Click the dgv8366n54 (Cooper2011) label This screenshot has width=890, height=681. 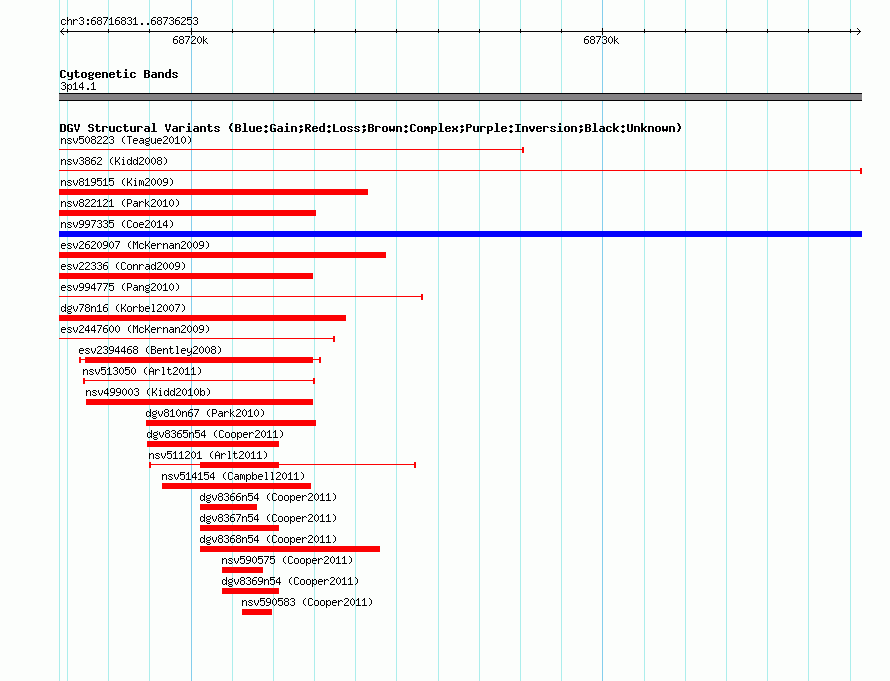(x=268, y=497)
